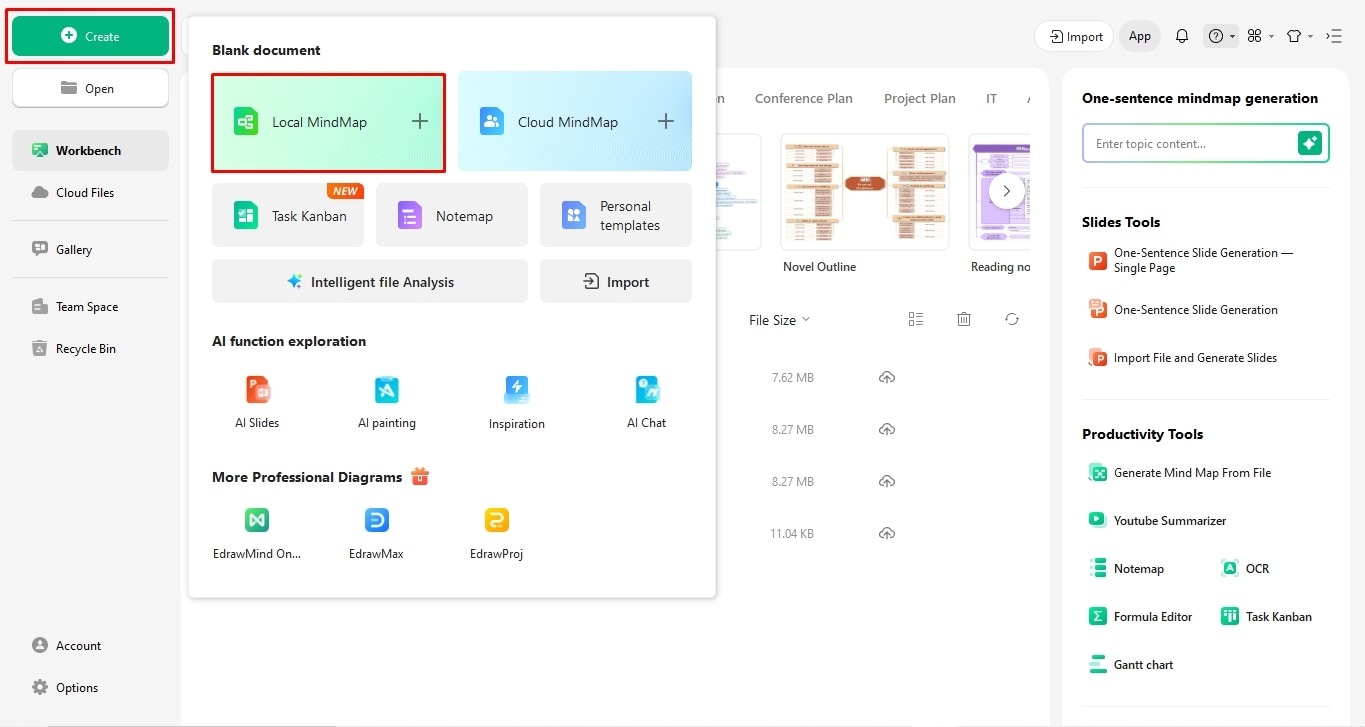
Task: Open the Recycle Bin
Action: (90, 348)
